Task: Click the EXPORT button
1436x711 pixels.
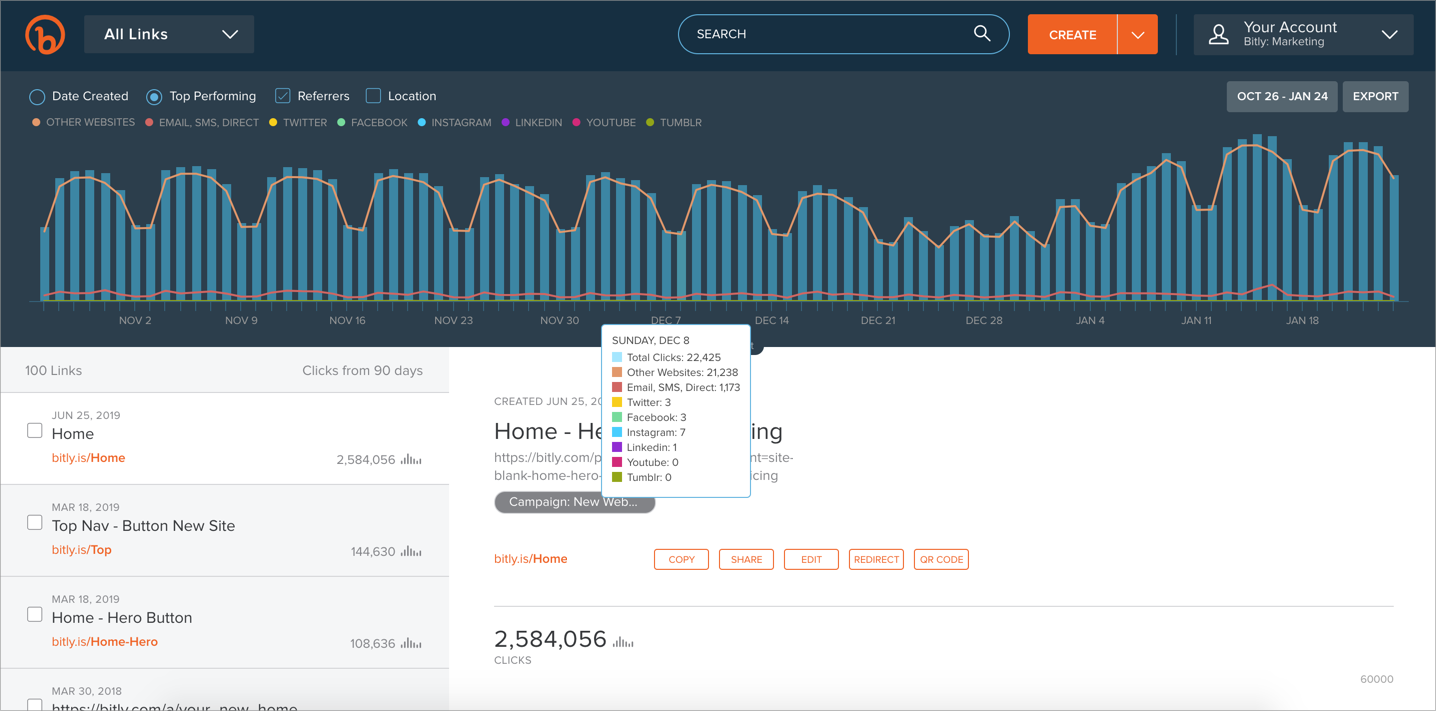Action: click(1375, 96)
